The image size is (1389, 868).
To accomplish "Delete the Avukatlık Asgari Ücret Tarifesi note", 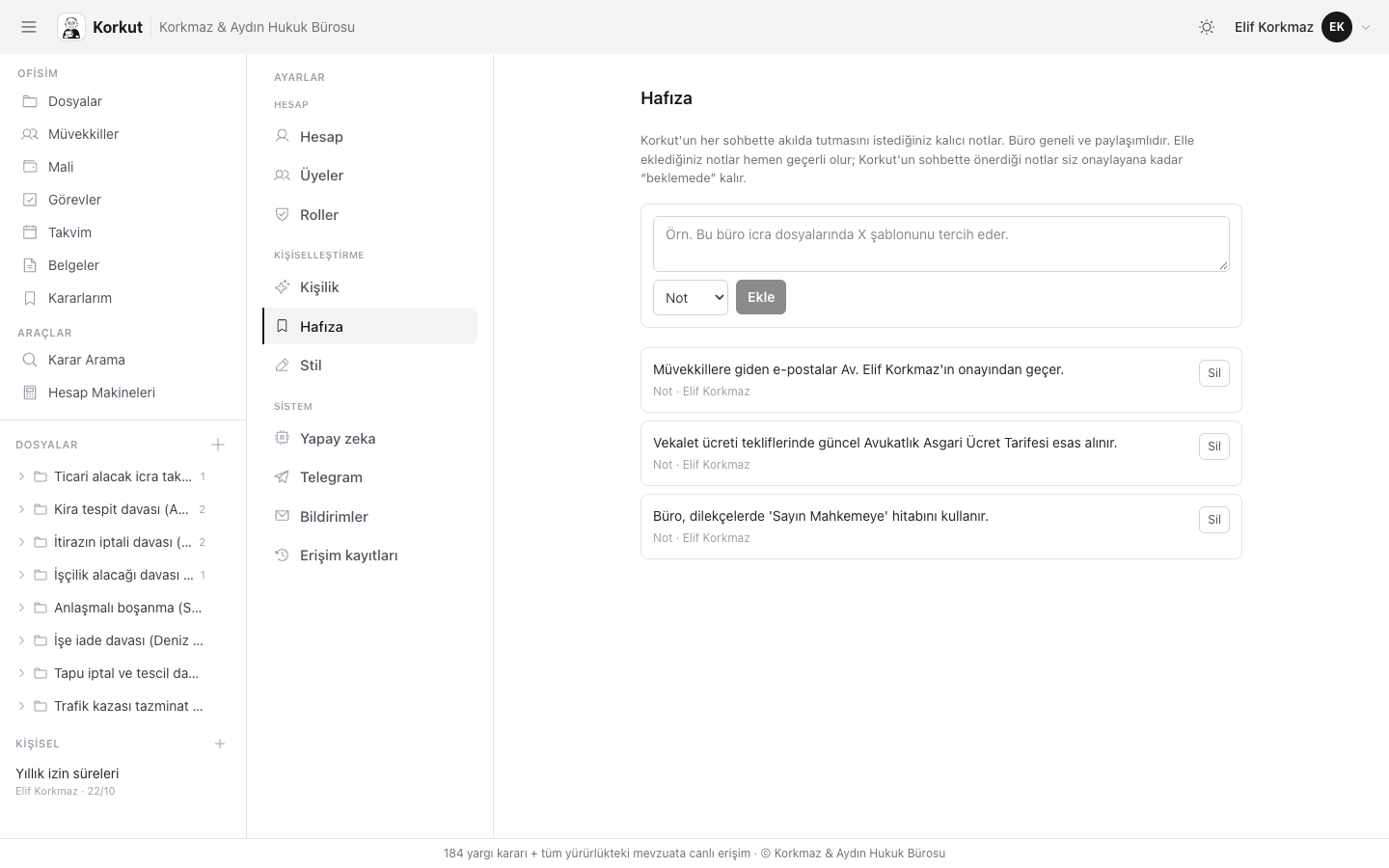I will (x=1214, y=447).
